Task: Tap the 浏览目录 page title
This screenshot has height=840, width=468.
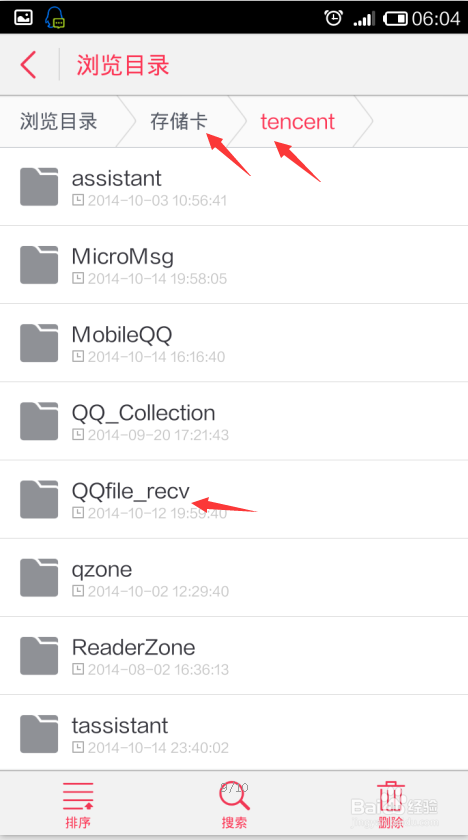Action: point(123,65)
